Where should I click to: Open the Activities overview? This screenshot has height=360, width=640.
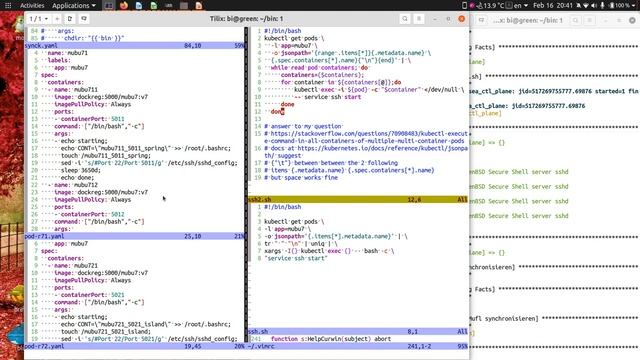click(32, 5)
